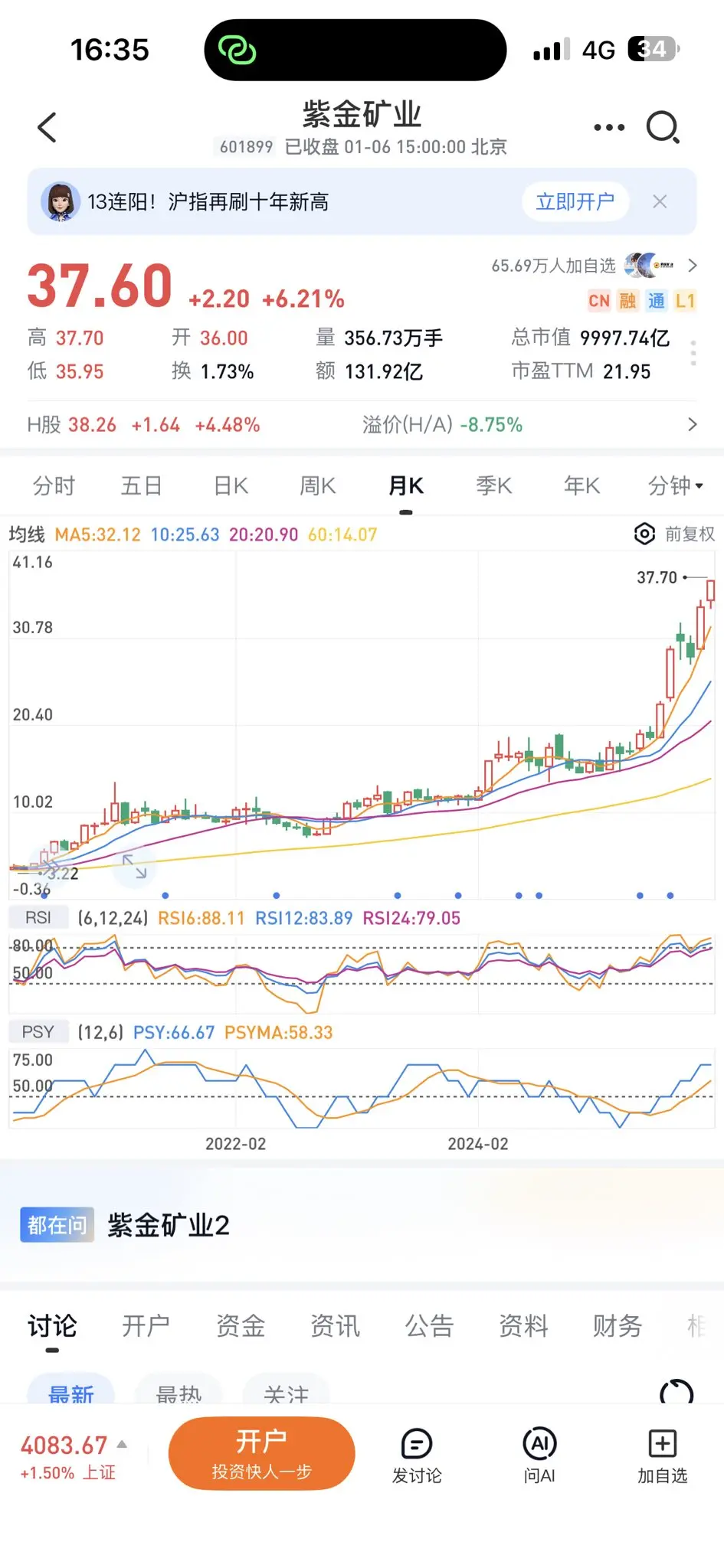Open the 财务 section tab
724x1568 pixels.
tap(617, 1325)
